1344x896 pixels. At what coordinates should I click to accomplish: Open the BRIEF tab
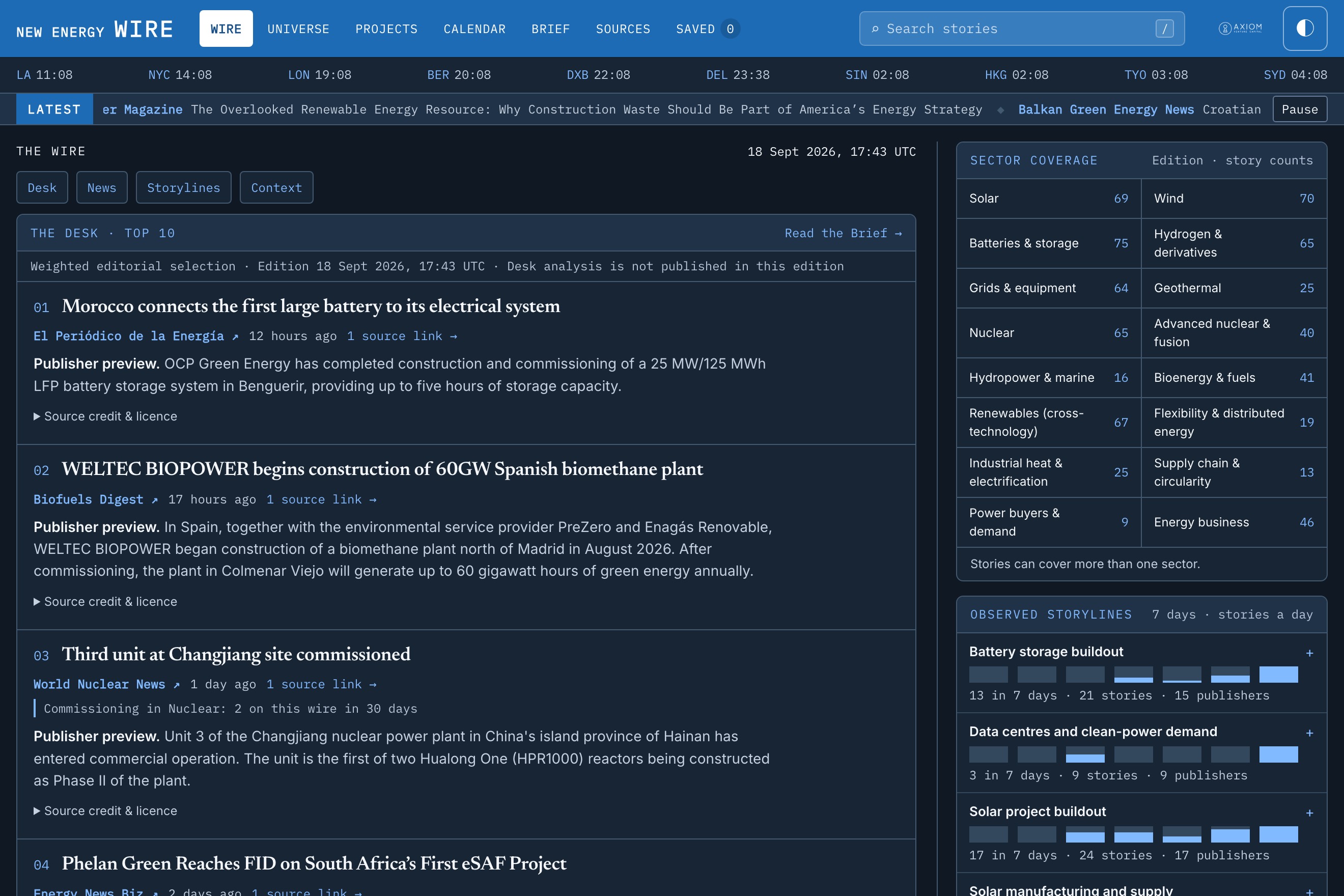coord(550,29)
